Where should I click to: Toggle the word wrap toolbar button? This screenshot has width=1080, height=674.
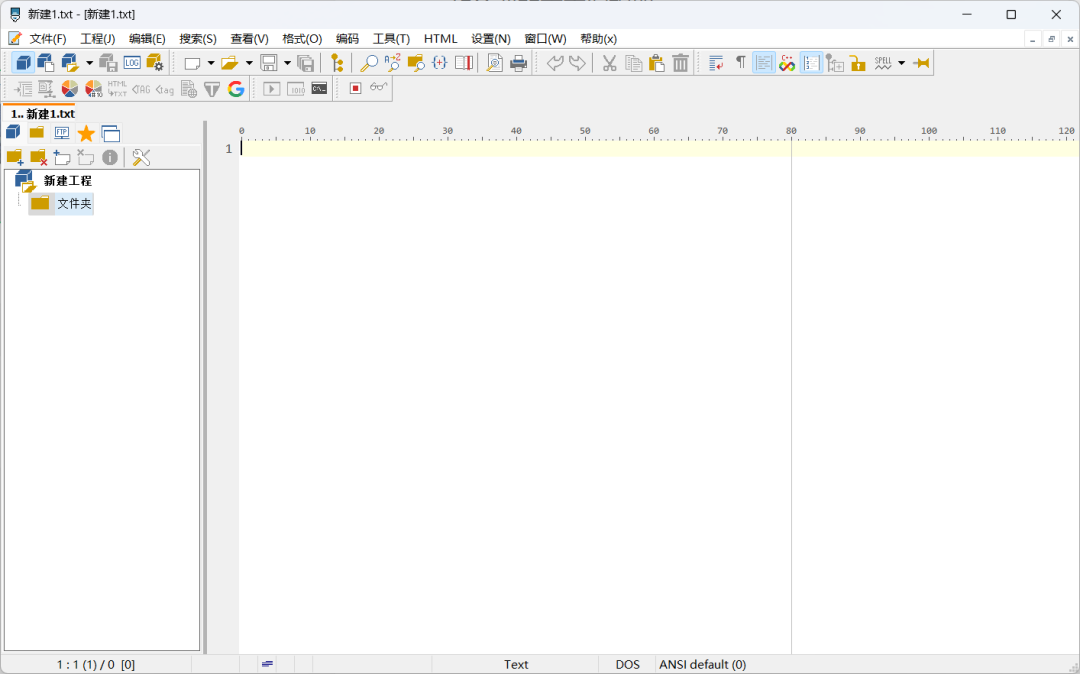pyautogui.click(x=716, y=63)
